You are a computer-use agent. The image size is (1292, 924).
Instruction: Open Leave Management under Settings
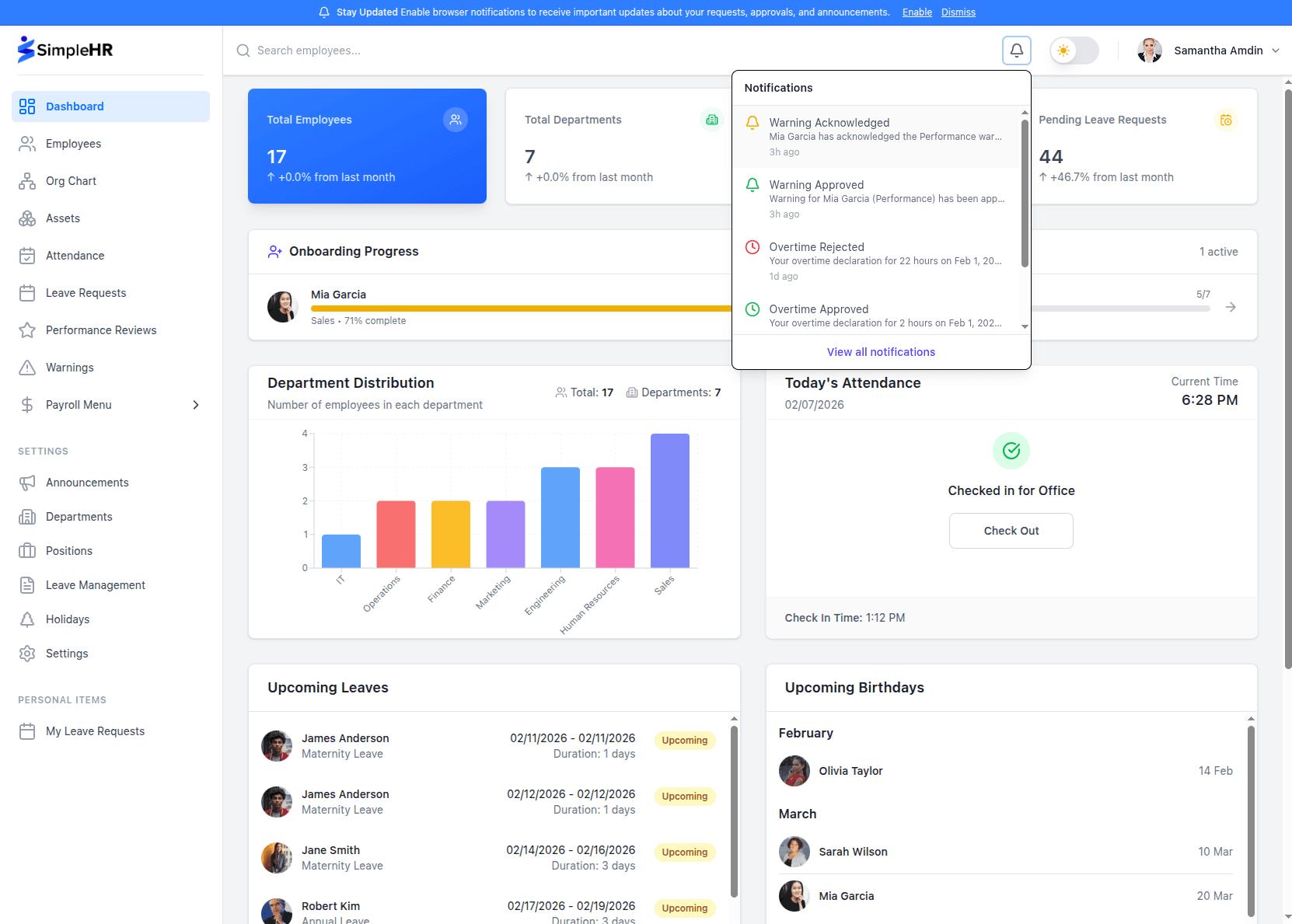pyautogui.click(x=95, y=584)
